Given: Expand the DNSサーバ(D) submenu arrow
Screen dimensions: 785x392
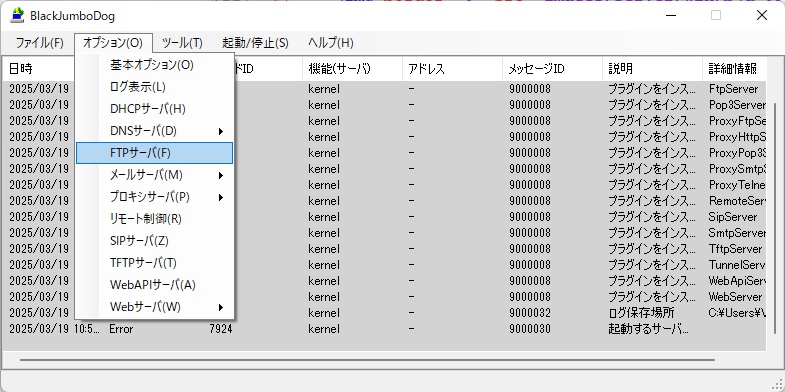Looking at the screenshot, I should click(x=221, y=132).
